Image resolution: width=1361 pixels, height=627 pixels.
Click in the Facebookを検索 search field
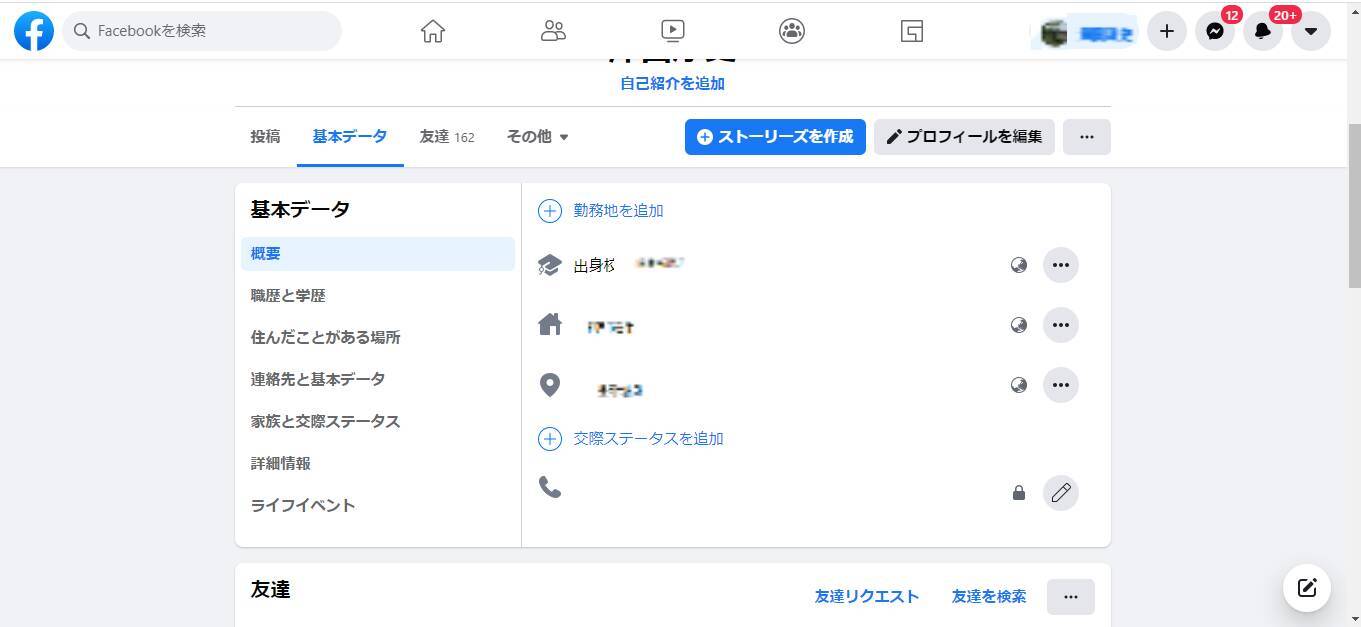[210, 31]
